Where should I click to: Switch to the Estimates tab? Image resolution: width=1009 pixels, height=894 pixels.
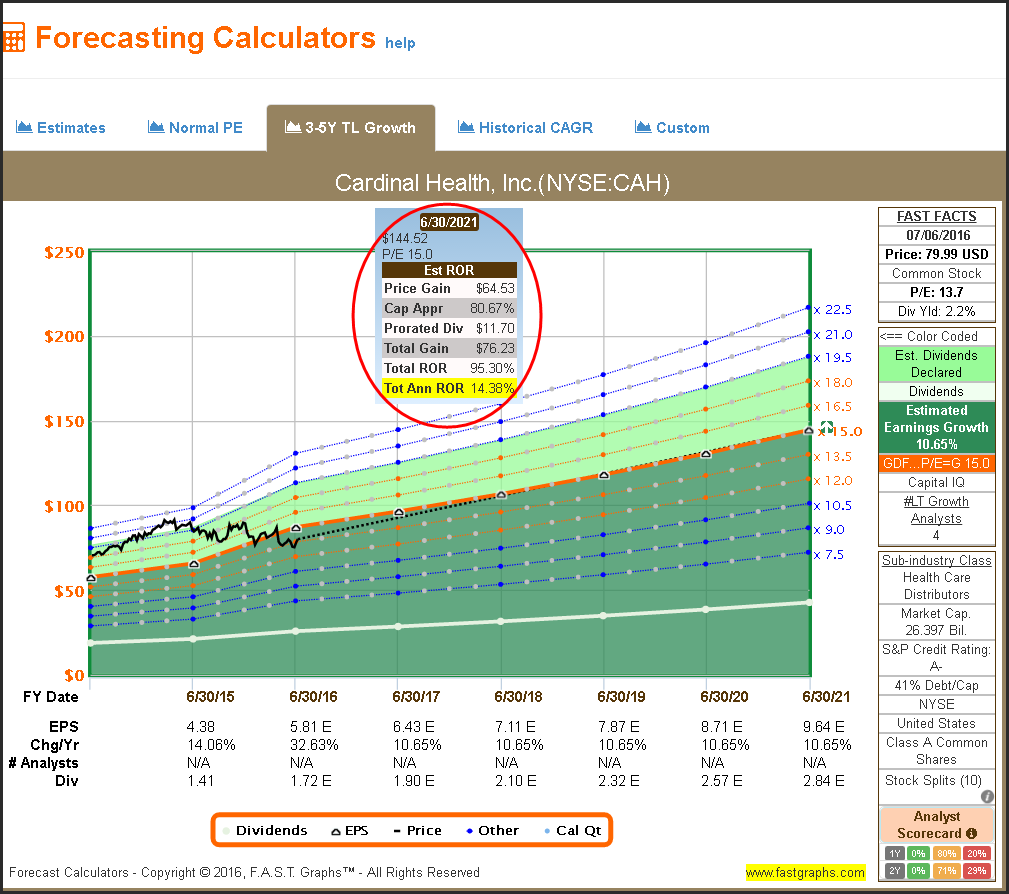point(61,128)
